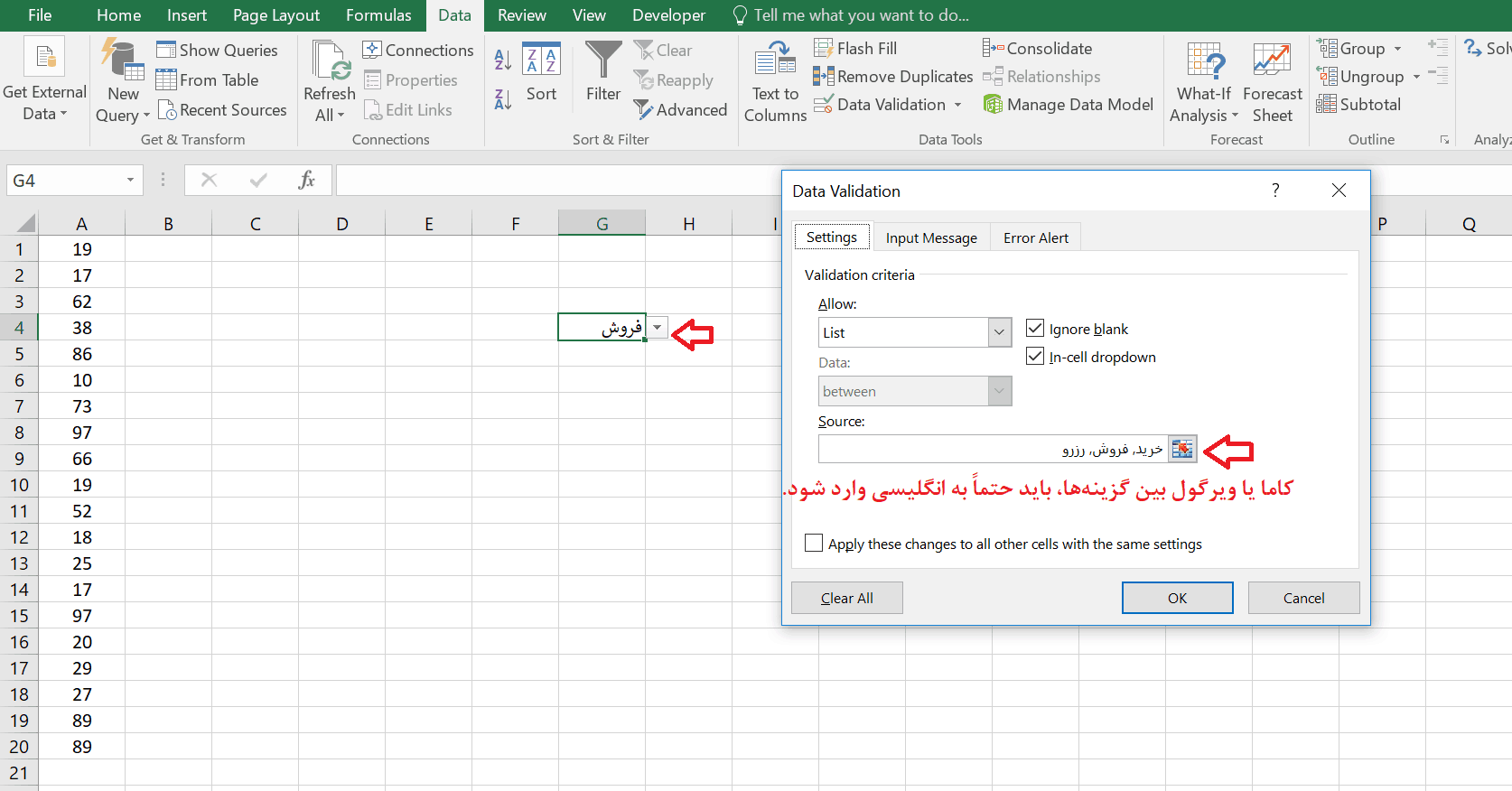The width and height of the screenshot is (1512, 791).
Task: Click the formula bar
Action: pos(560,180)
